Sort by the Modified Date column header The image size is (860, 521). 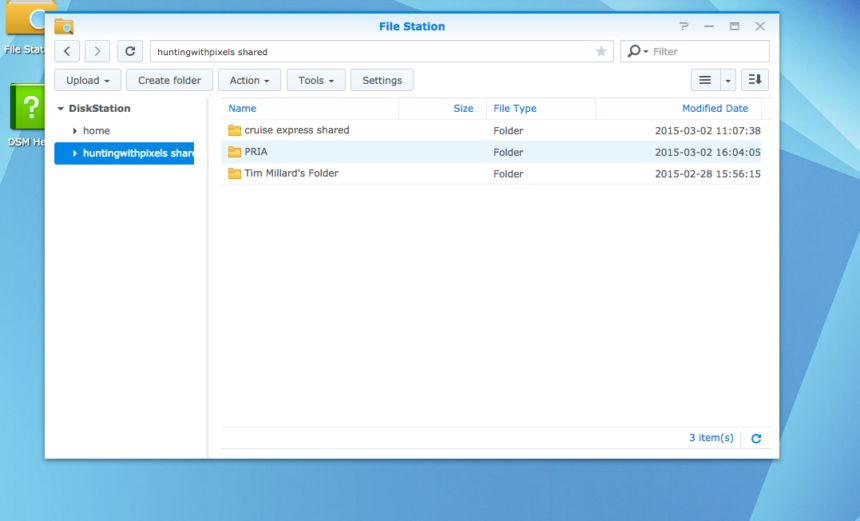point(714,108)
